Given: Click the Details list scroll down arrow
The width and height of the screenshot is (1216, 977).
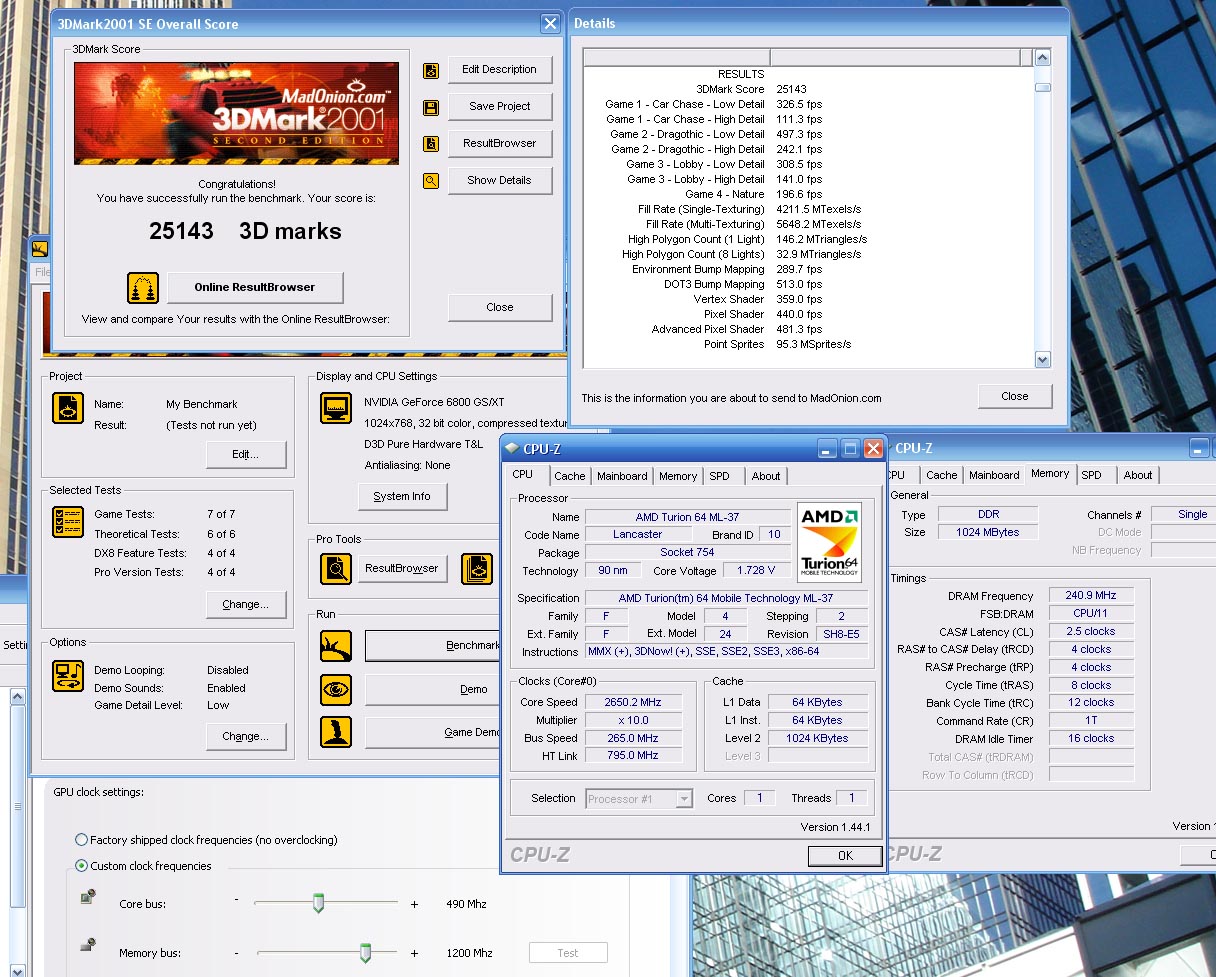Looking at the screenshot, I should click(x=1043, y=360).
